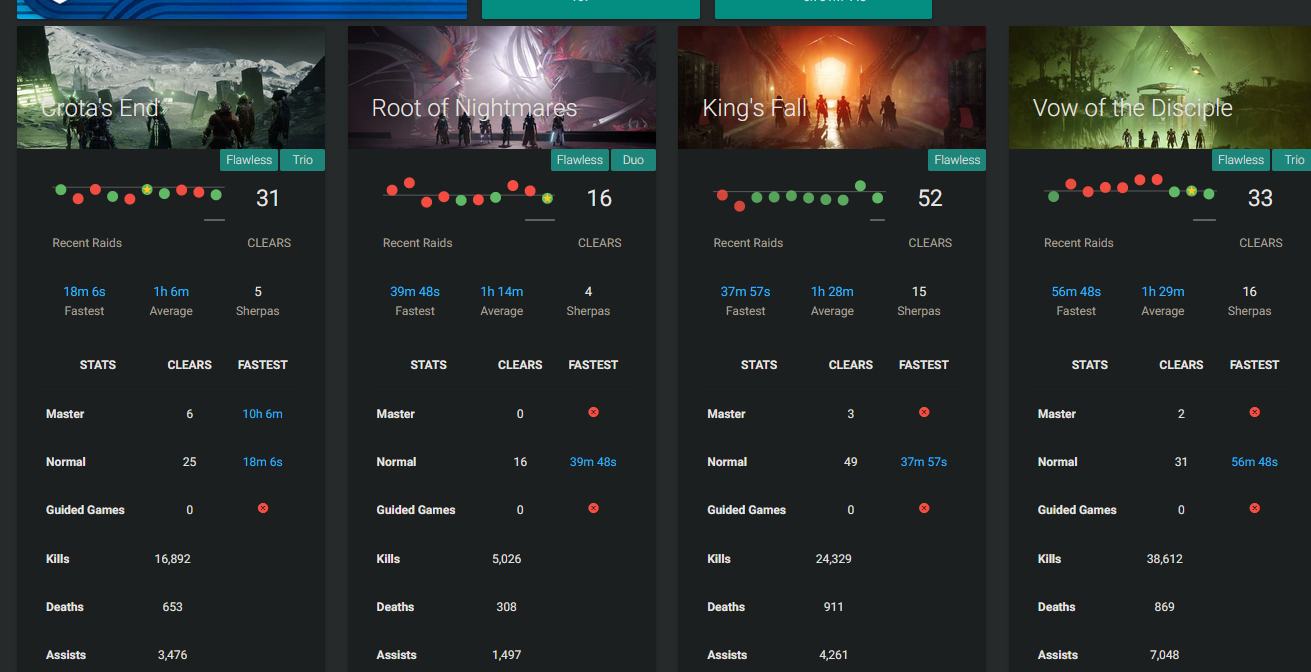Click red X in Crota's End Guided Games row
Image resolution: width=1311 pixels, height=672 pixels.
263,508
